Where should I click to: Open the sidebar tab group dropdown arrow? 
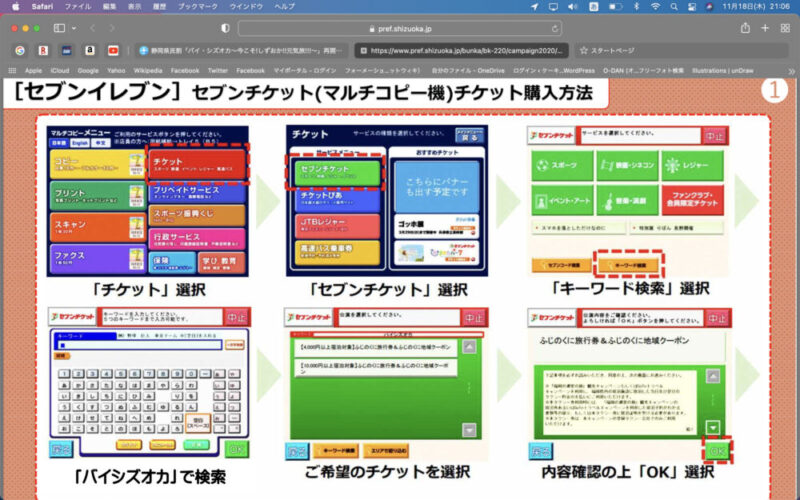pyautogui.click(x=73, y=29)
